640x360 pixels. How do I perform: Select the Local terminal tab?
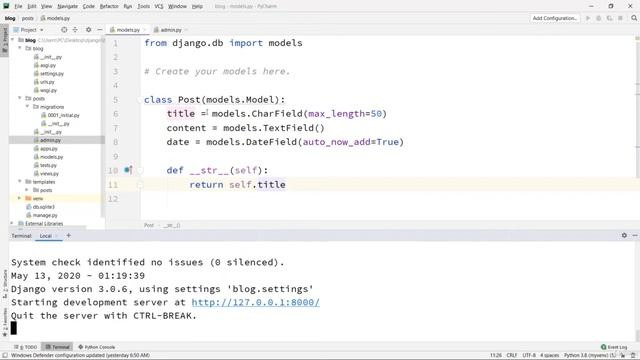click(45, 236)
